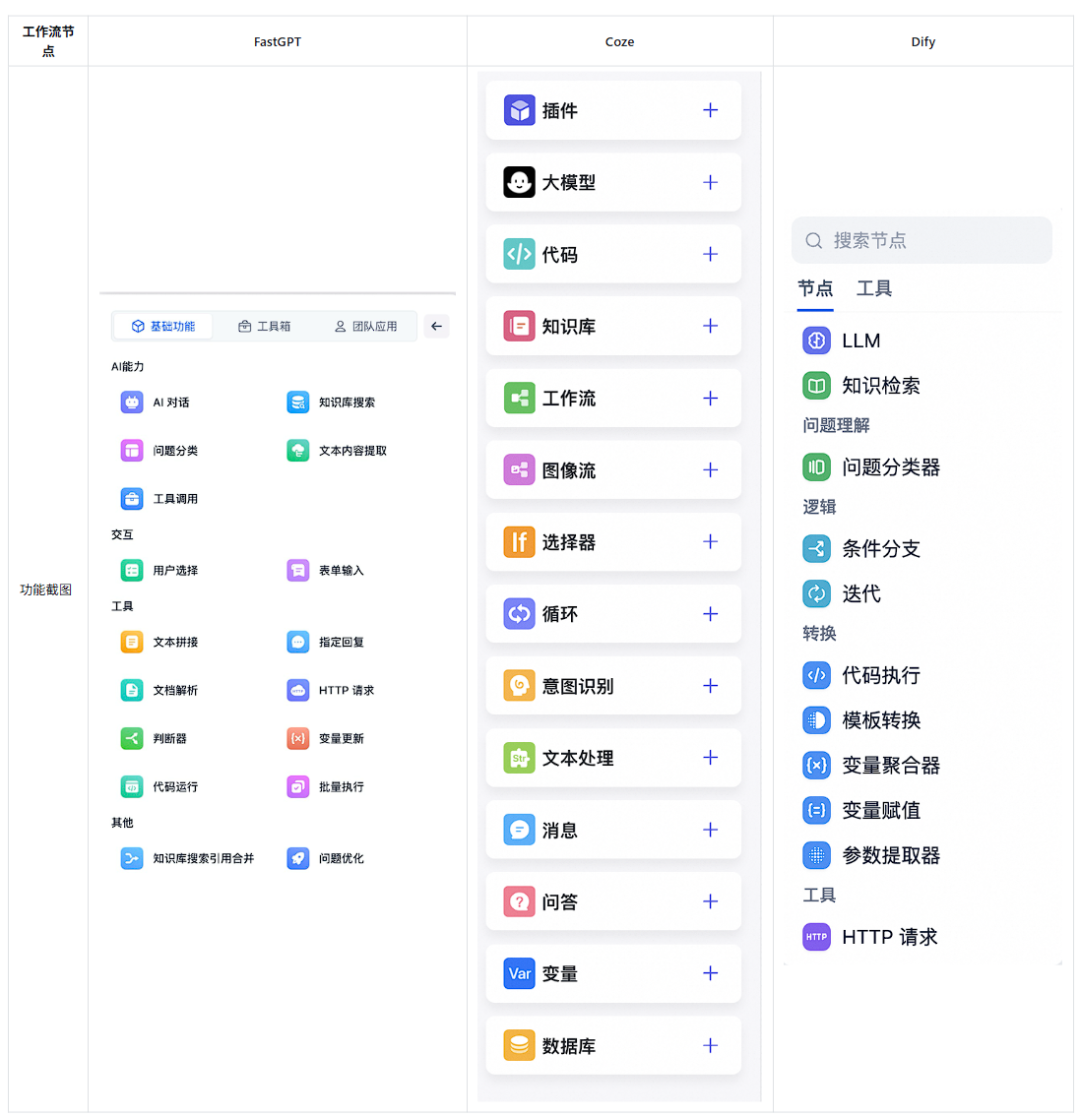Choose the HTTP 请求 icon in FastGPT
Screen dimensions: 1080x1116
click(298, 690)
